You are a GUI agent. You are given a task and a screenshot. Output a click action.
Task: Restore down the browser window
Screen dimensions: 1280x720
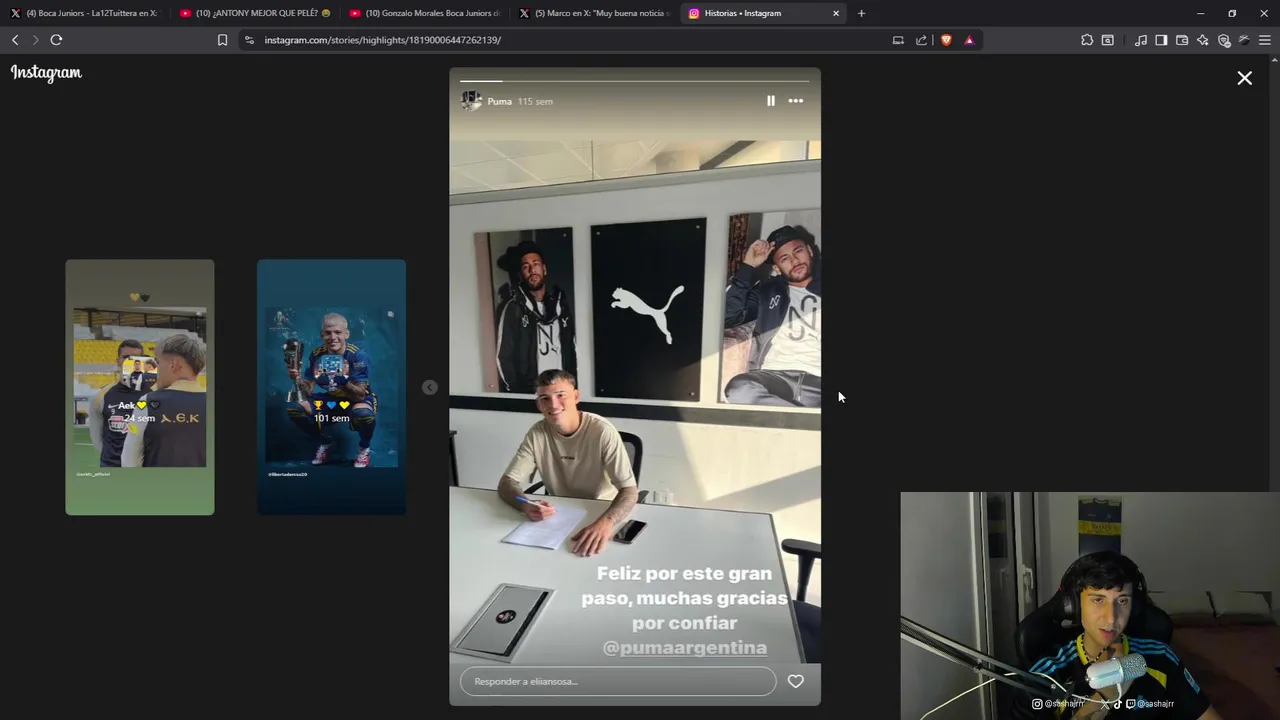[x=1232, y=13]
